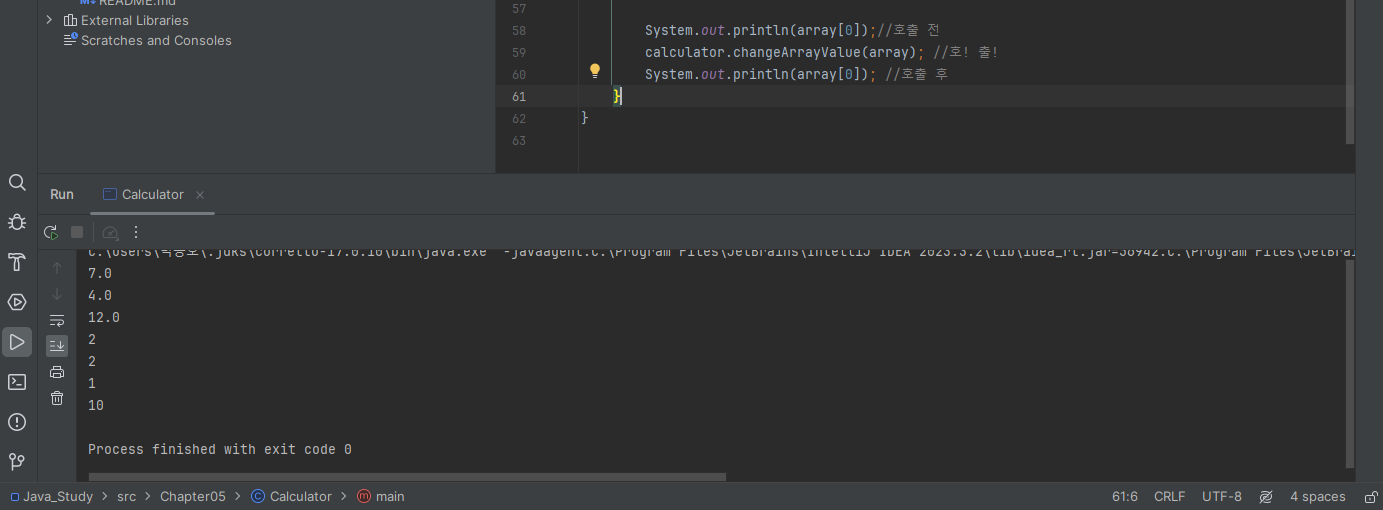
Task: Click the Stop process square icon
Action: (x=77, y=232)
